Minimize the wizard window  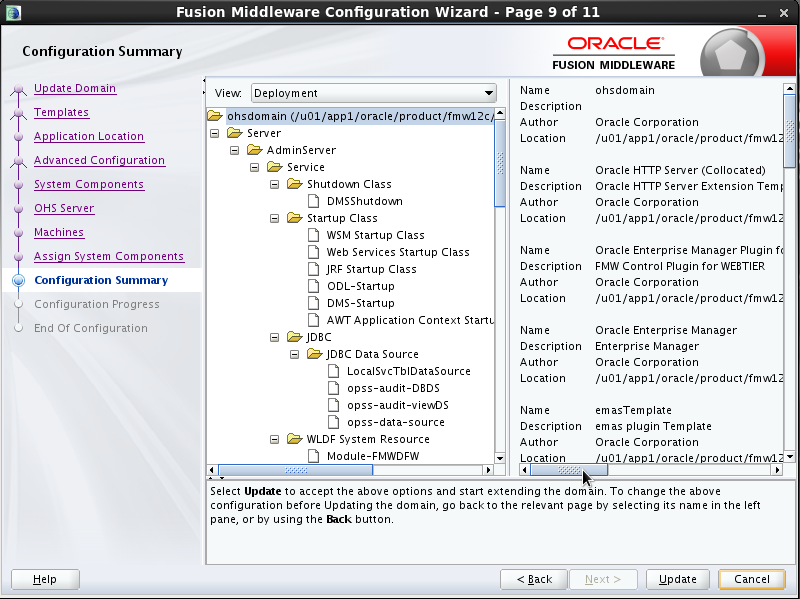762,14
